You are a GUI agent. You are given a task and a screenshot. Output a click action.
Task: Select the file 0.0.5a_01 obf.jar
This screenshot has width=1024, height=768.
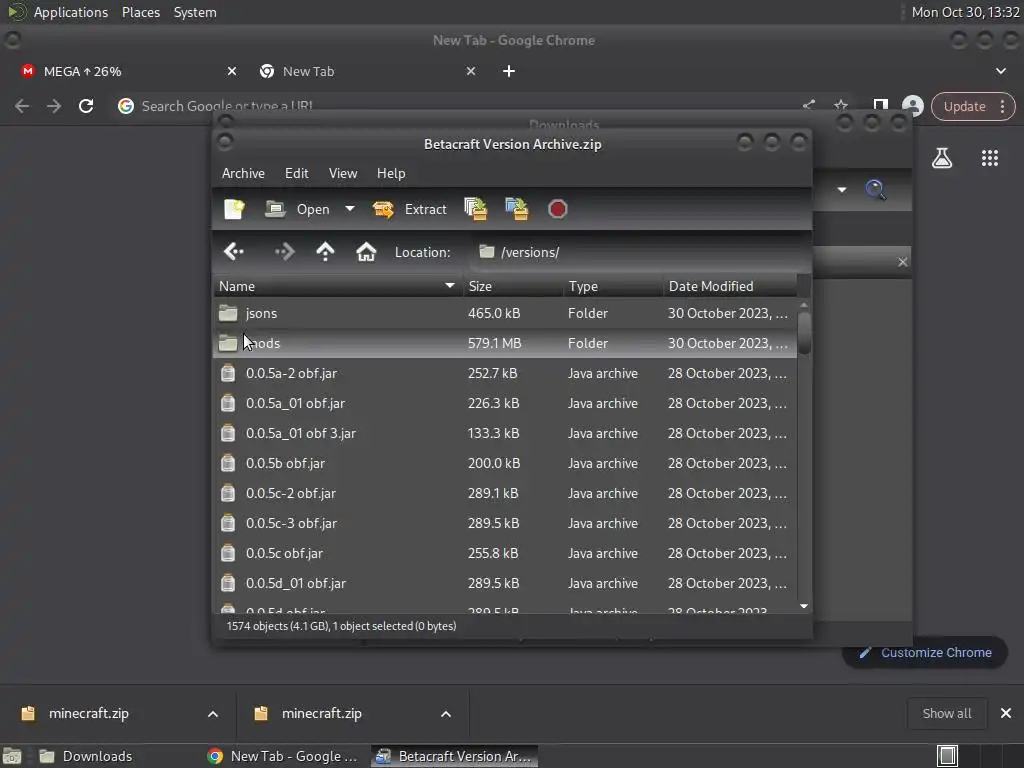pos(505,404)
